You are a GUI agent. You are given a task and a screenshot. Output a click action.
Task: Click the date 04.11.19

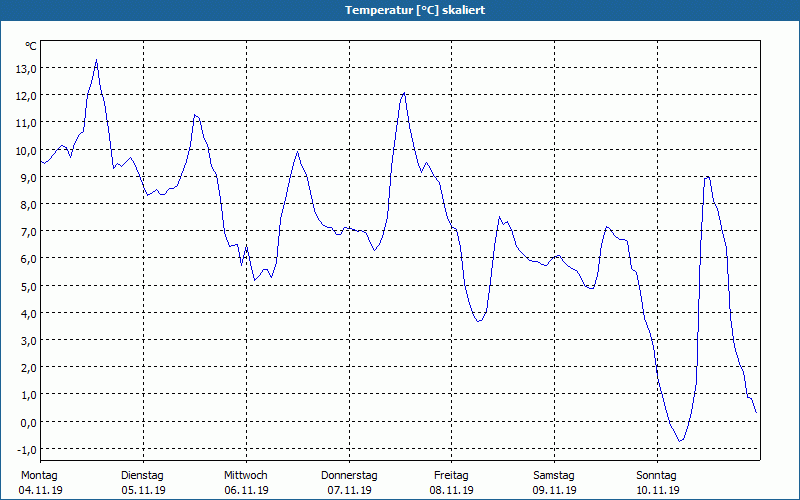40,490
